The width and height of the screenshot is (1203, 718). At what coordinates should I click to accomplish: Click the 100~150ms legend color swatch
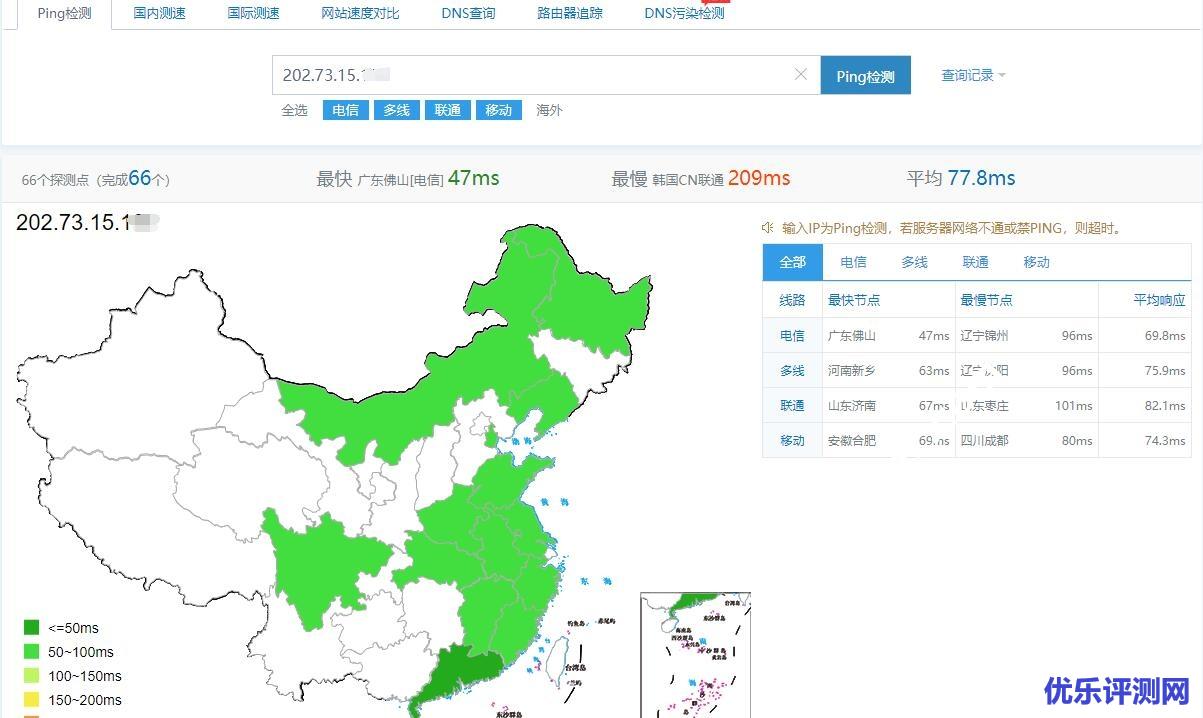[31, 676]
